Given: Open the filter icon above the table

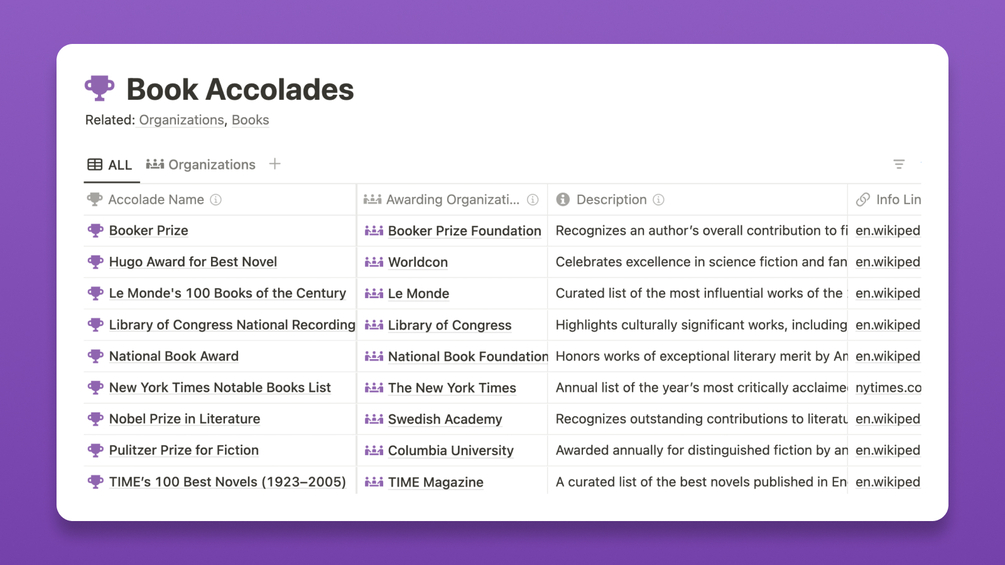Looking at the screenshot, I should pyautogui.click(x=899, y=164).
